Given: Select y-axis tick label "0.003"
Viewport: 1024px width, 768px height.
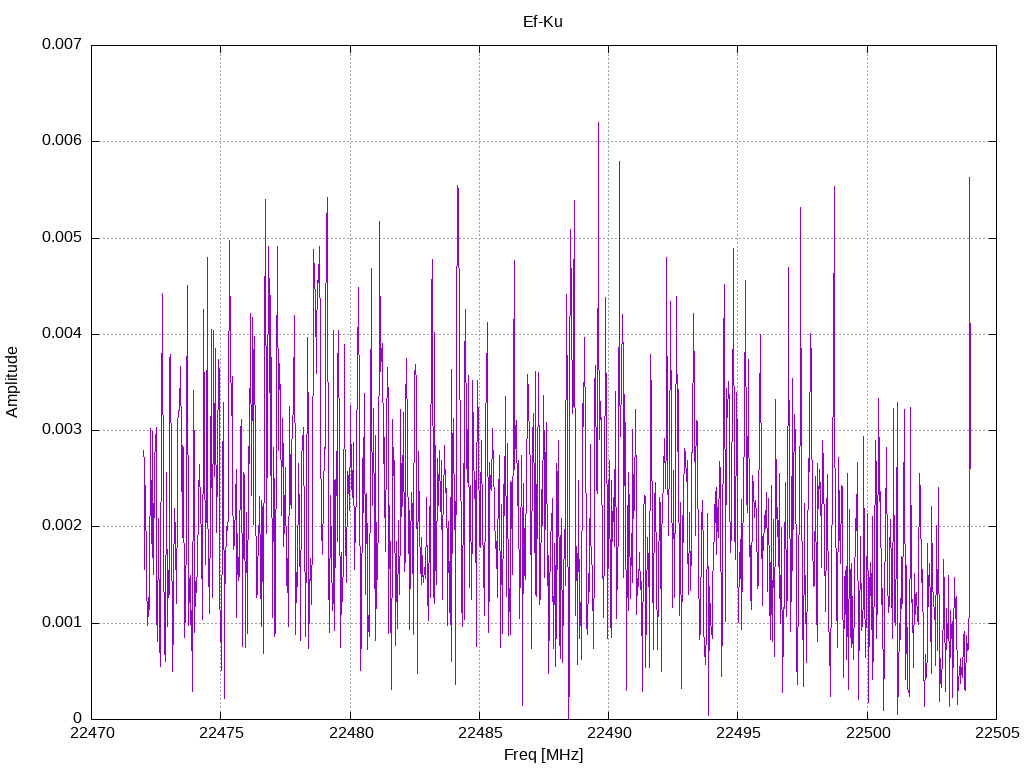Looking at the screenshot, I should point(62,429).
